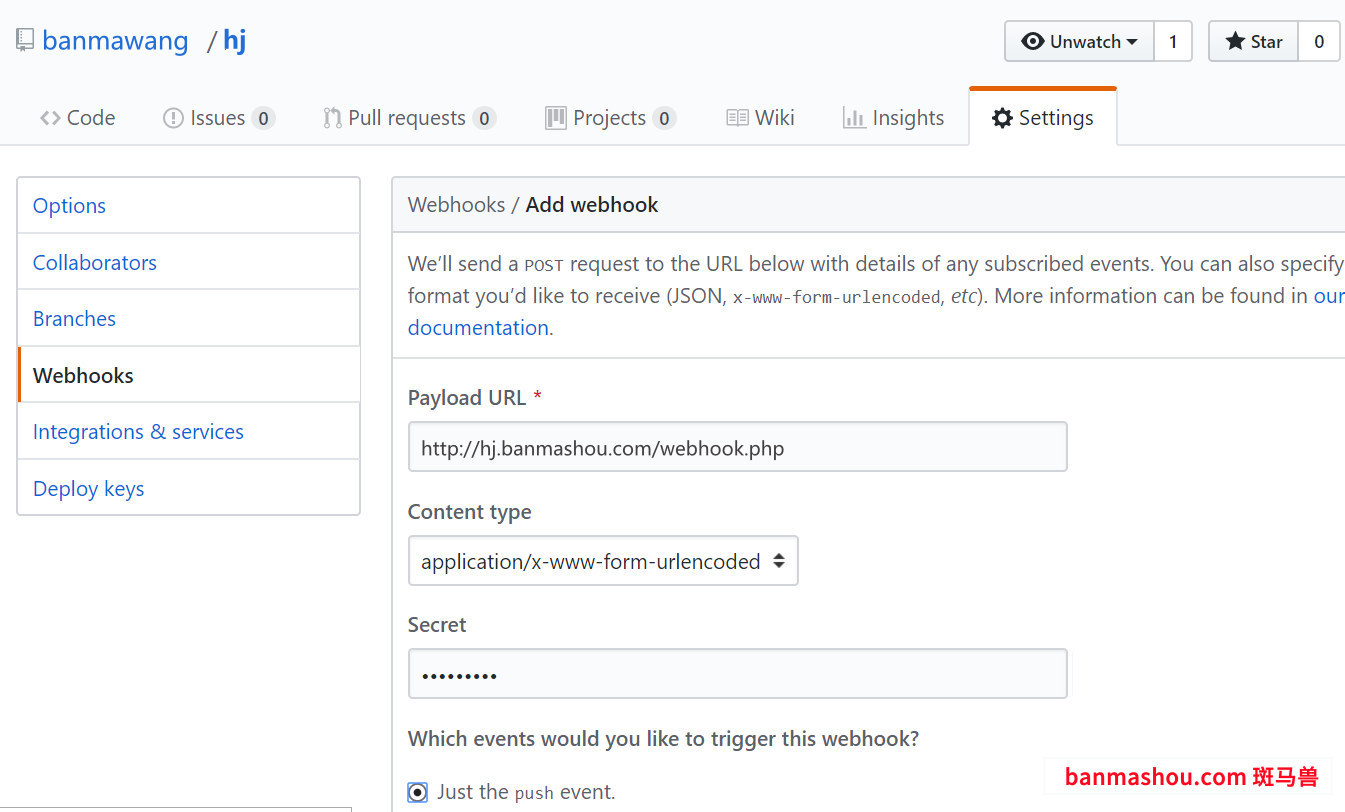Open Integrations & services in sidebar
The height and width of the screenshot is (812, 1345).
189,431
